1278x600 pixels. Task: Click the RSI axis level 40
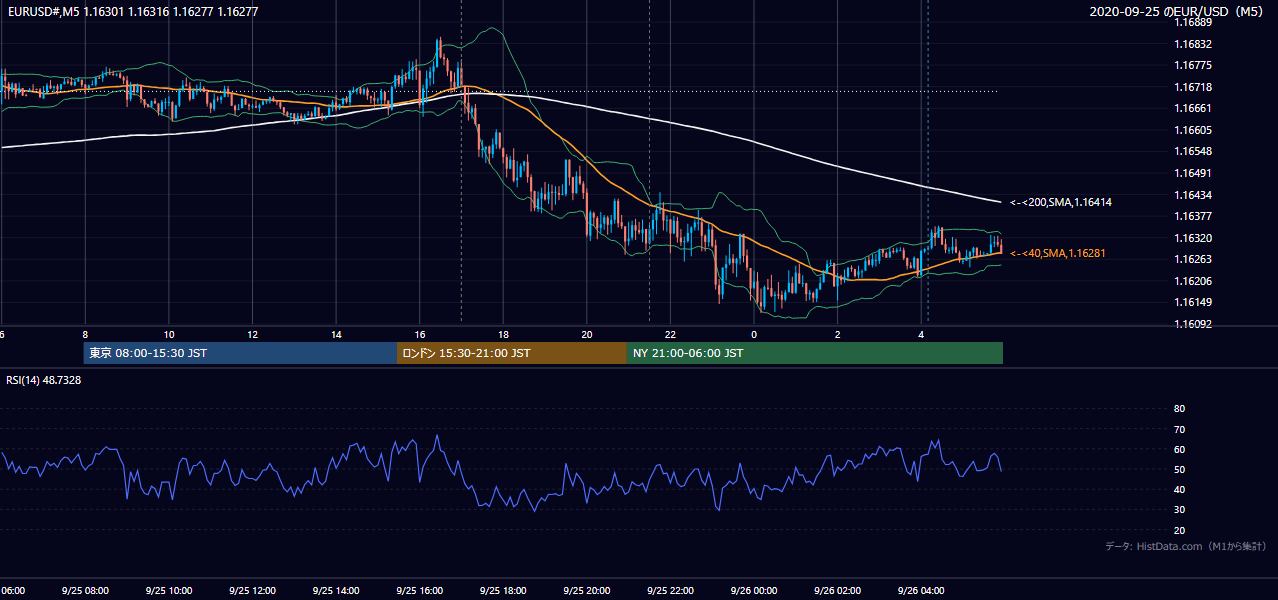pos(1179,489)
